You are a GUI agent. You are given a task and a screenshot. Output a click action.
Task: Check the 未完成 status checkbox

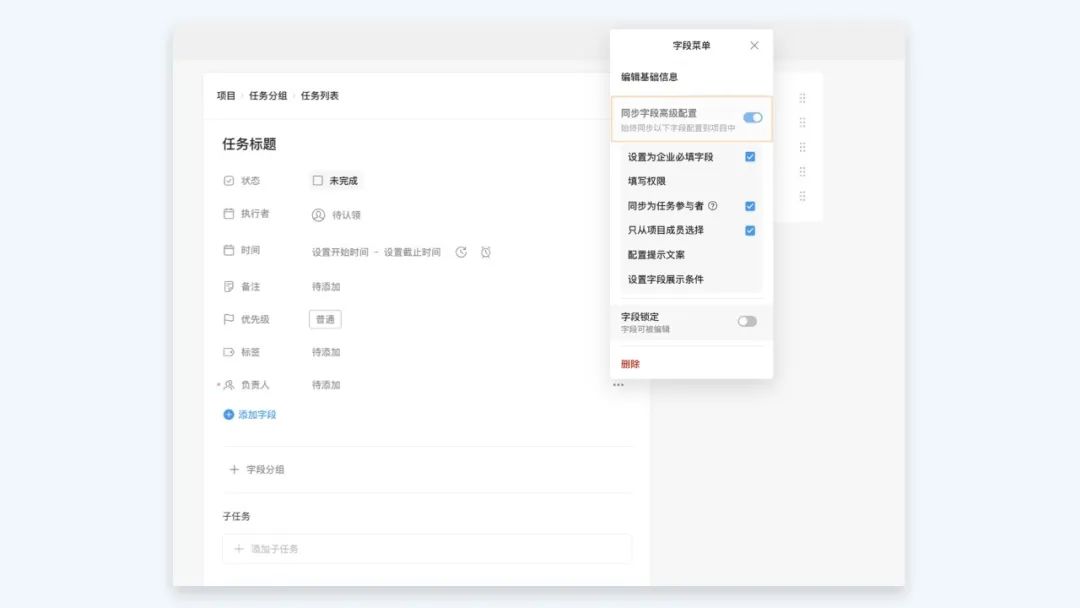318,181
